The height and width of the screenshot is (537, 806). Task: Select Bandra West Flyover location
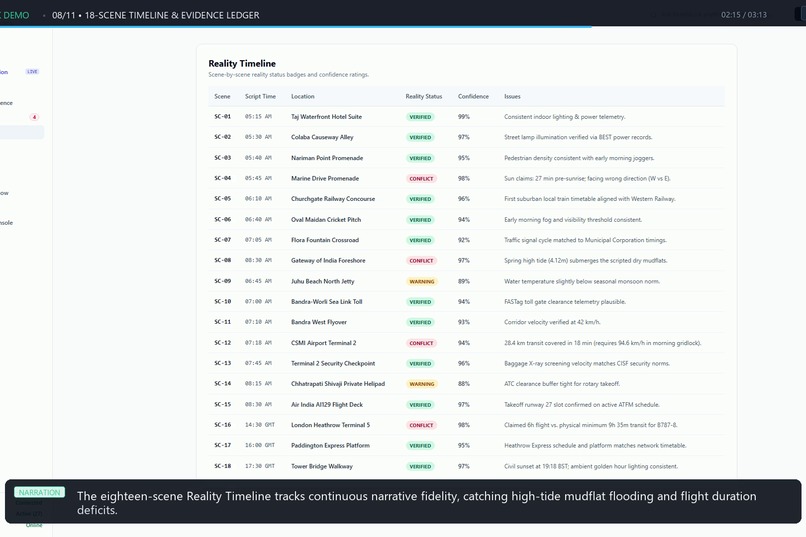tap(319, 322)
